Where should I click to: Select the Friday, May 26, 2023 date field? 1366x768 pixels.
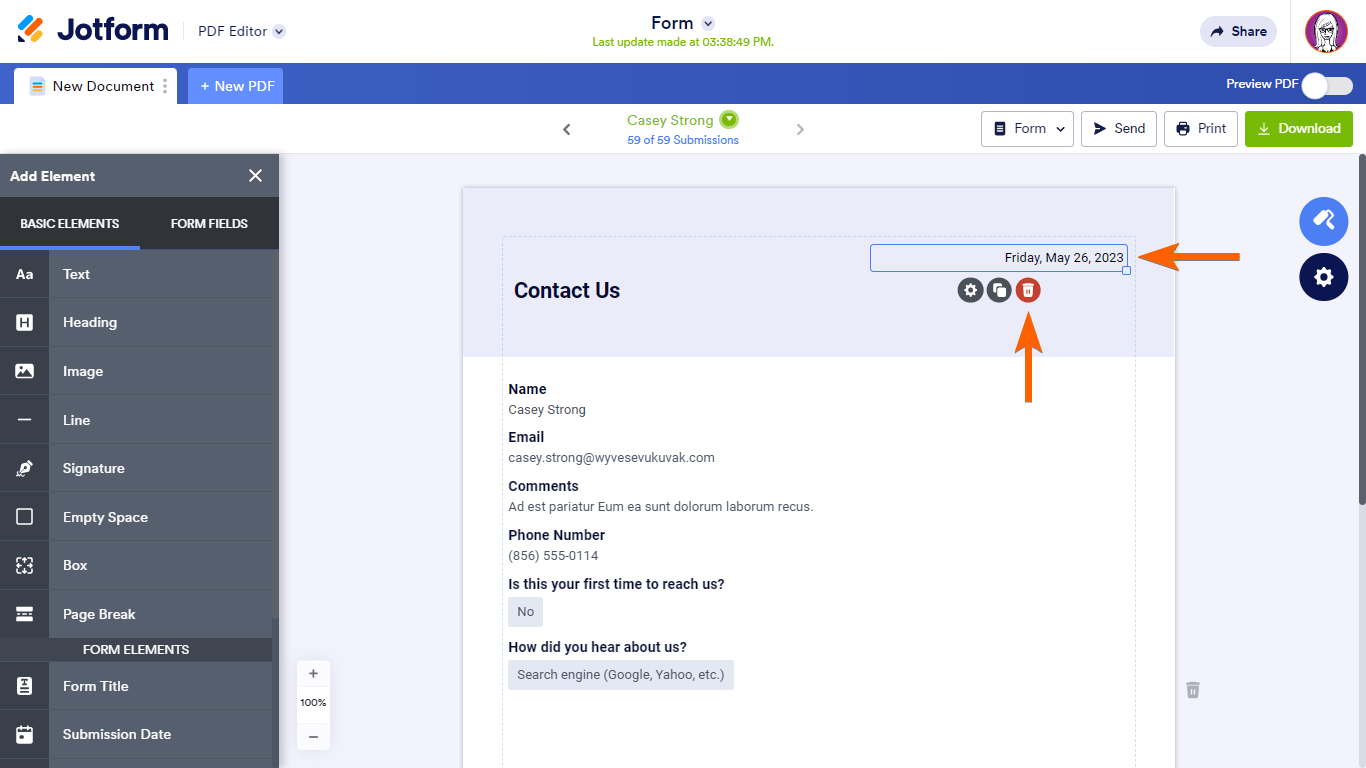[998, 258]
